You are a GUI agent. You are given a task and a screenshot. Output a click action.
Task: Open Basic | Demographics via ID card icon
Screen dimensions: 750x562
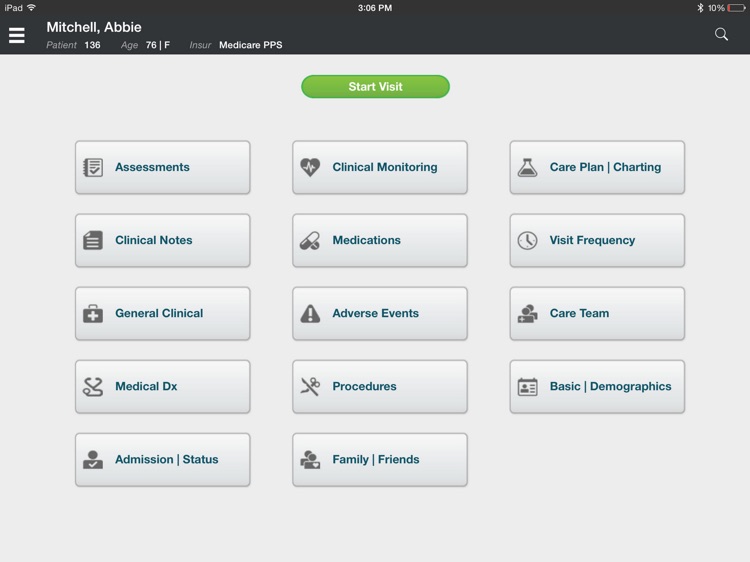(527, 386)
